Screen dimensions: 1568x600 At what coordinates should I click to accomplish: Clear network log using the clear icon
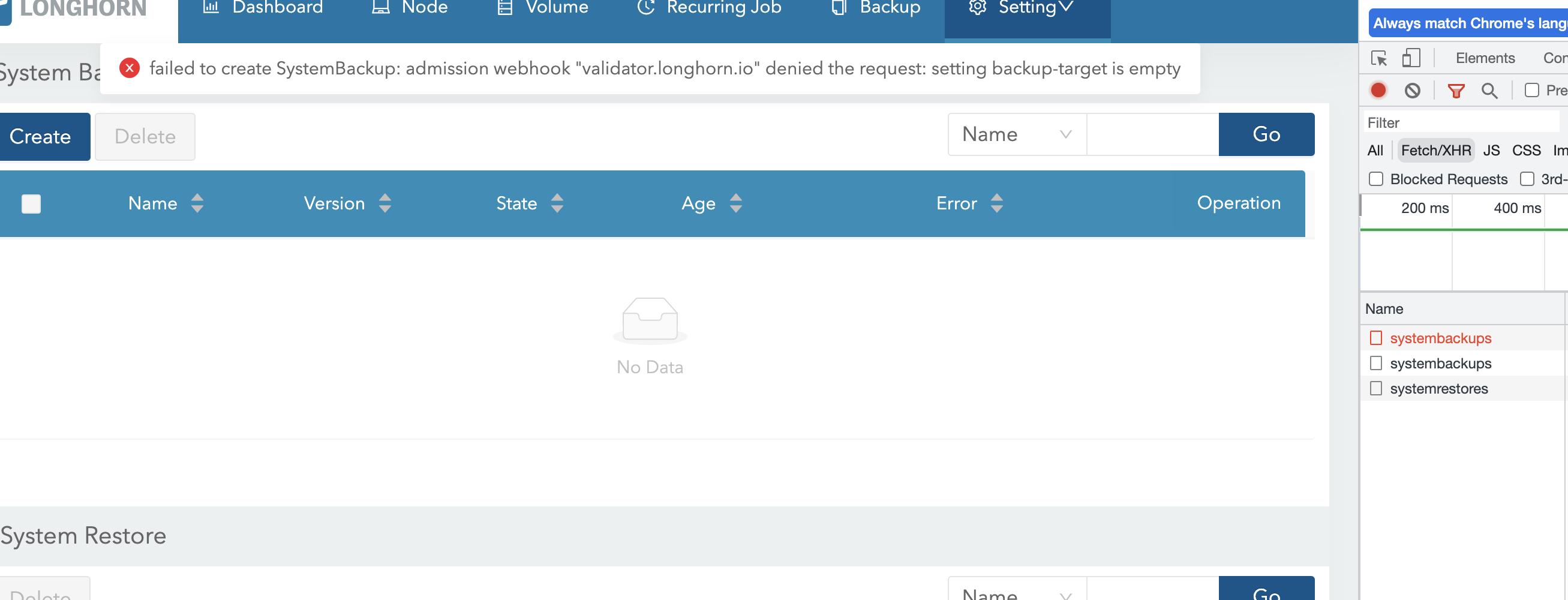(x=1413, y=90)
